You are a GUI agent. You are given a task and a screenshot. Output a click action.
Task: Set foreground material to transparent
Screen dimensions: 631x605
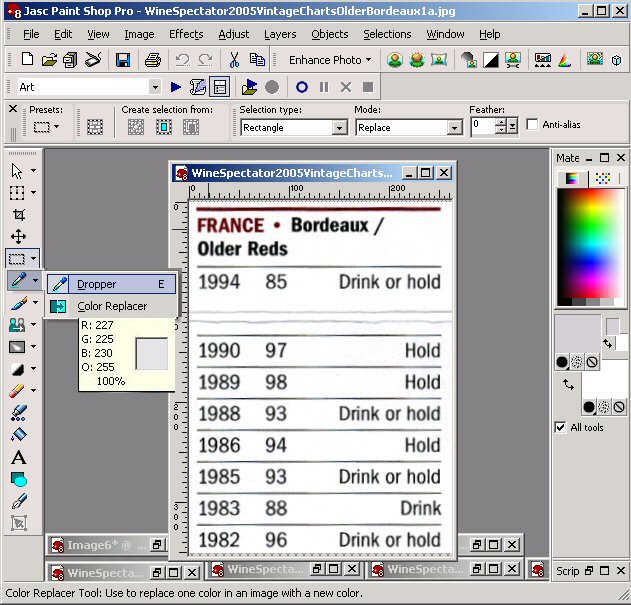tap(593, 361)
